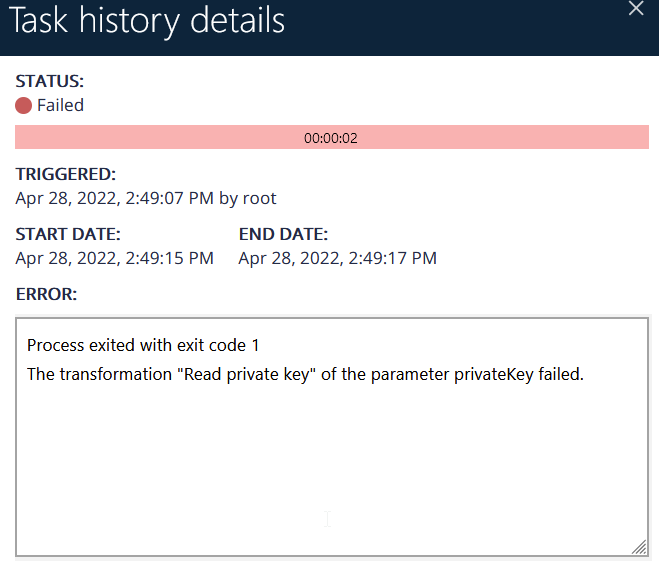Click the "root" user name
Image resolution: width=659 pixels, height=563 pixels.
(259, 198)
